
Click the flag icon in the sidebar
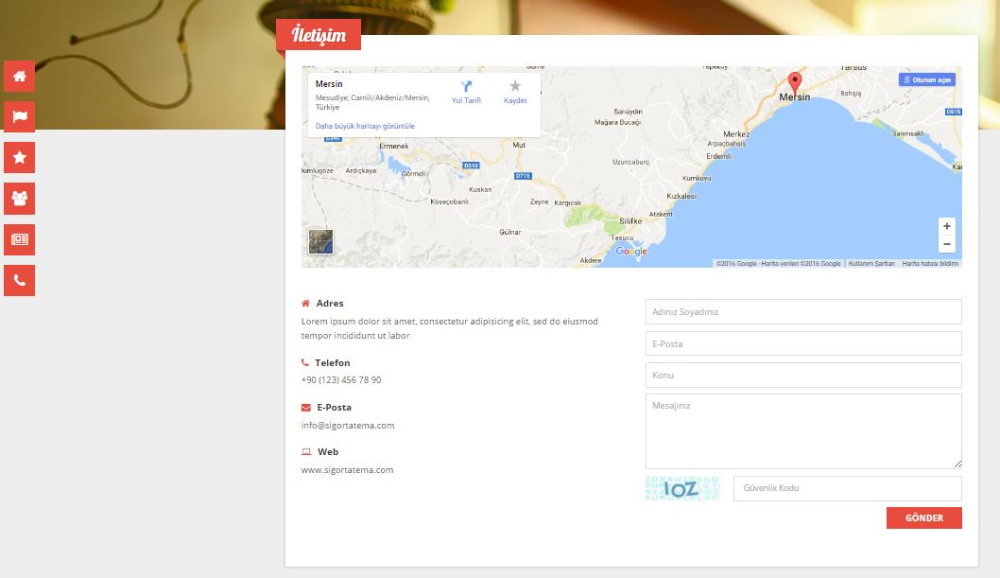click(x=19, y=117)
